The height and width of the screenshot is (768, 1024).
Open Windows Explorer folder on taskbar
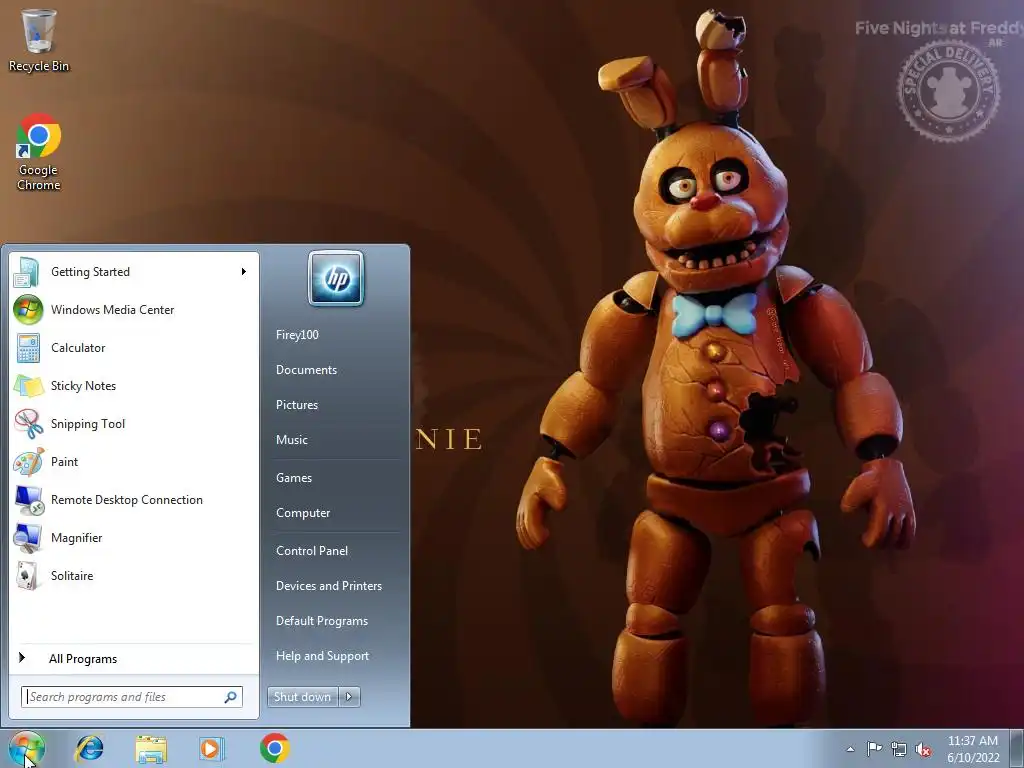click(x=151, y=748)
